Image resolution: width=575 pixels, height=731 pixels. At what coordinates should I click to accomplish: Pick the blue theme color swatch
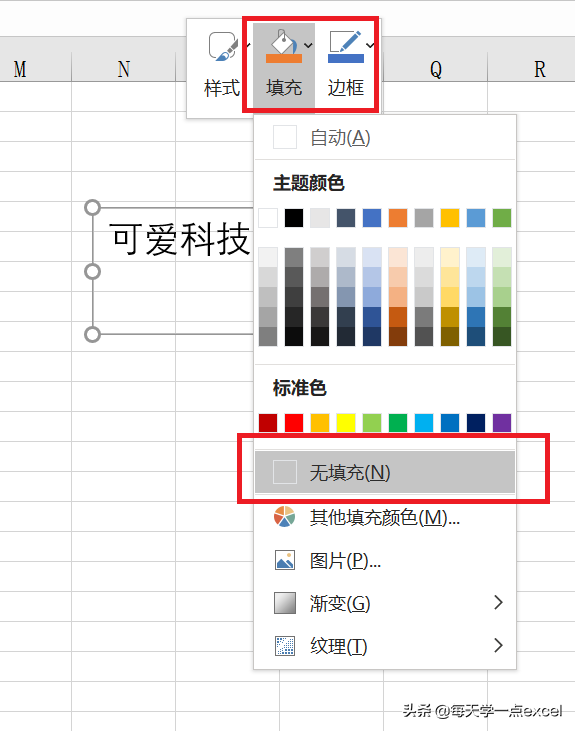coord(372,218)
